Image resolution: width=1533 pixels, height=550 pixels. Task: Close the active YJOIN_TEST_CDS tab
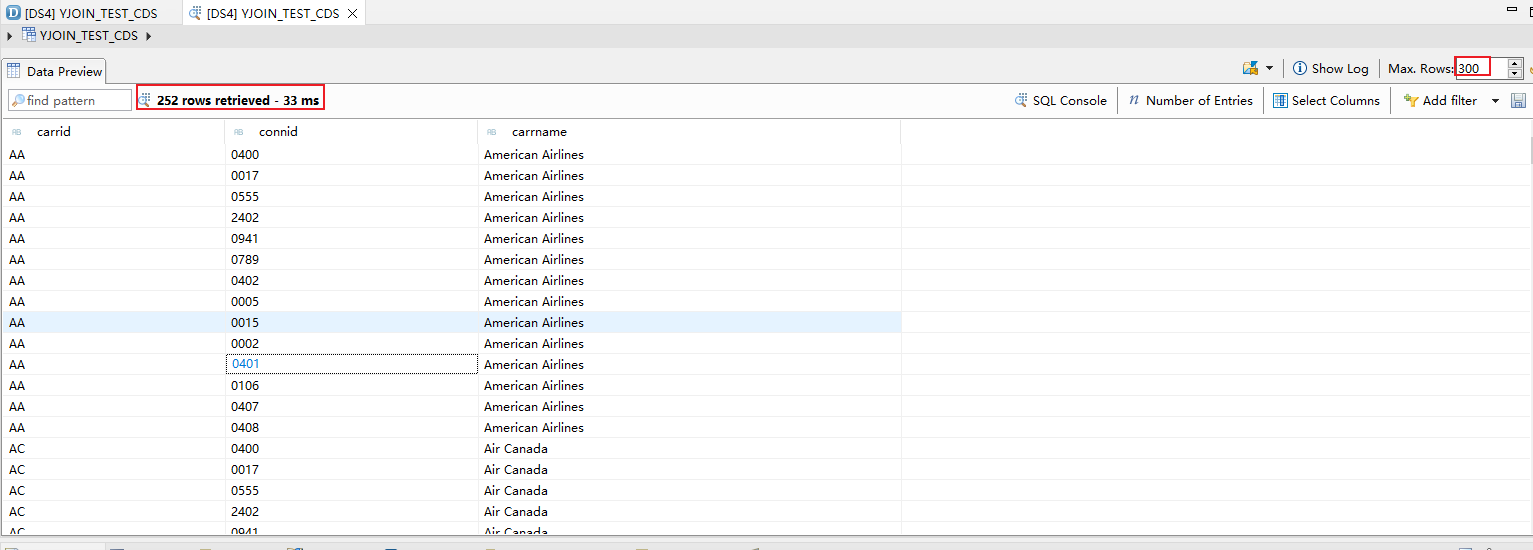click(352, 14)
